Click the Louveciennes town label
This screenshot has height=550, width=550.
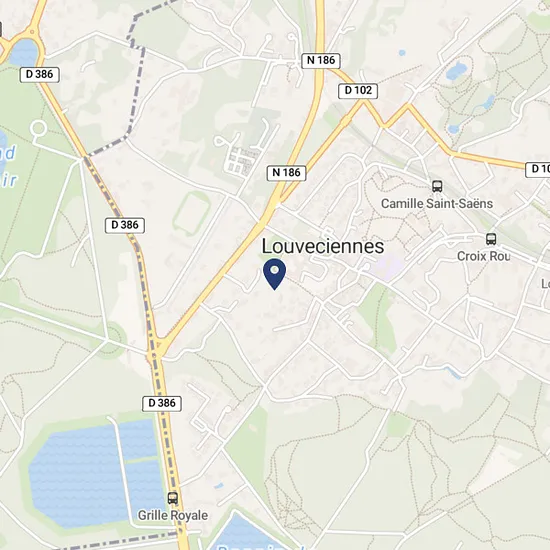tap(323, 246)
